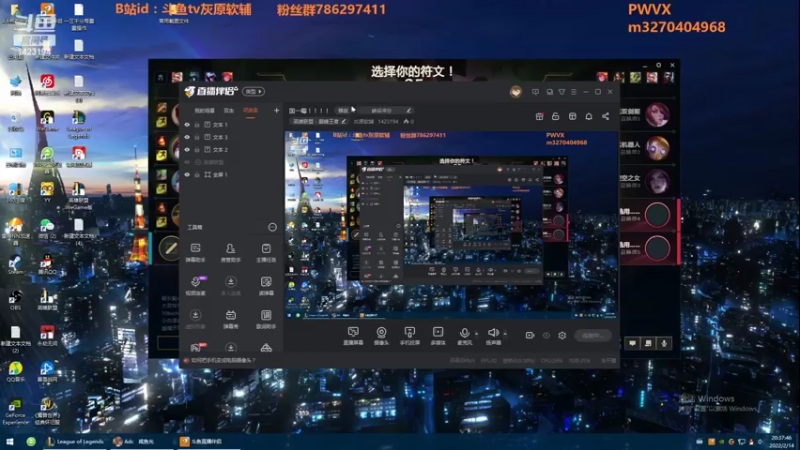800x450 pixels.
Task: Select the 全屏 1 source row
Action: click(x=232, y=174)
